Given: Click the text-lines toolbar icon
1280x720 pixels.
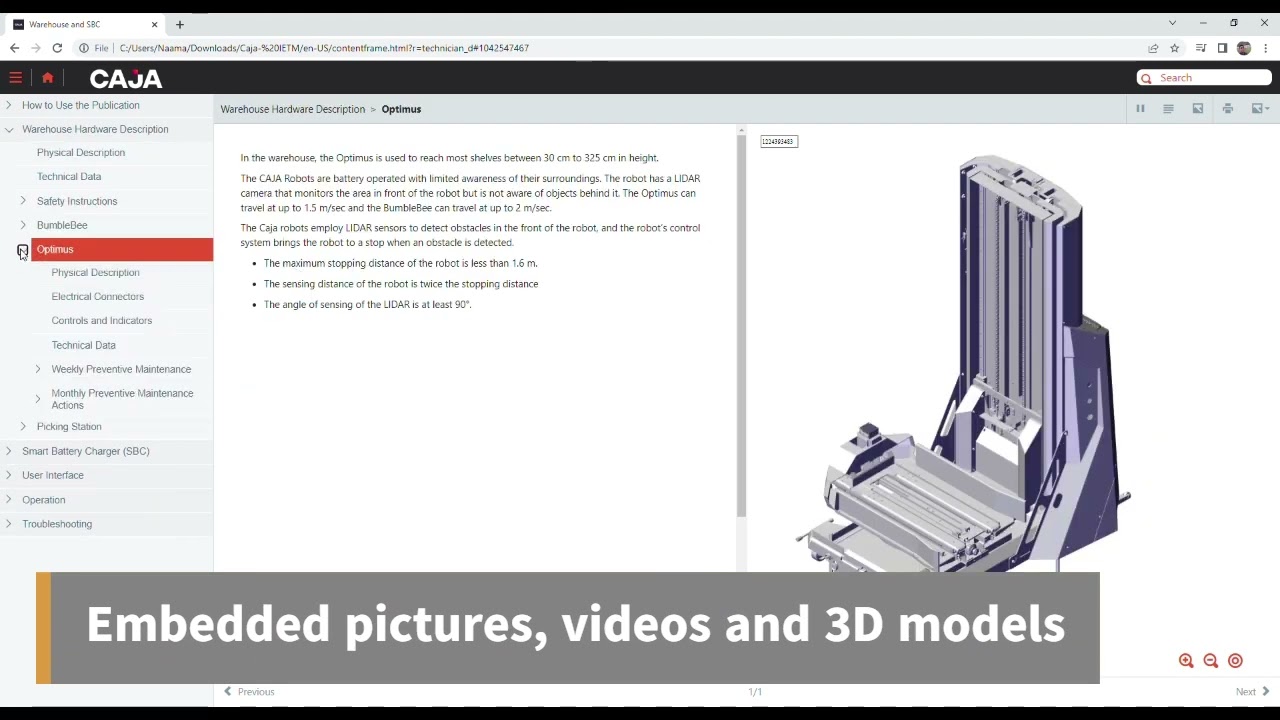Looking at the screenshot, I should pyautogui.click(x=1168, y=109).
